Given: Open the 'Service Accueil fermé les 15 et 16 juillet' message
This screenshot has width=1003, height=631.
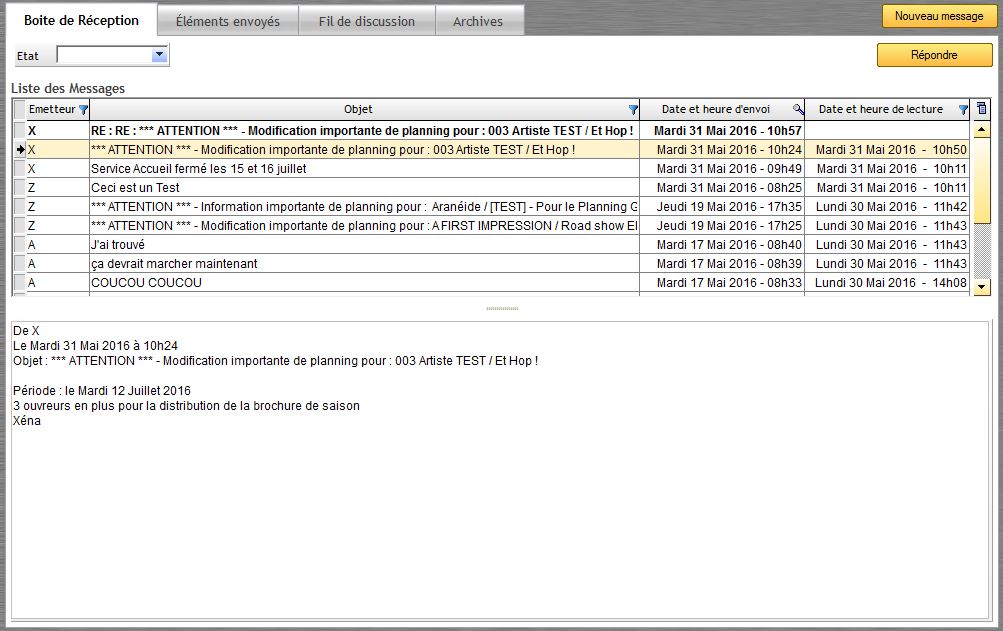Looking at the screenshot, I should coord(198,169).
